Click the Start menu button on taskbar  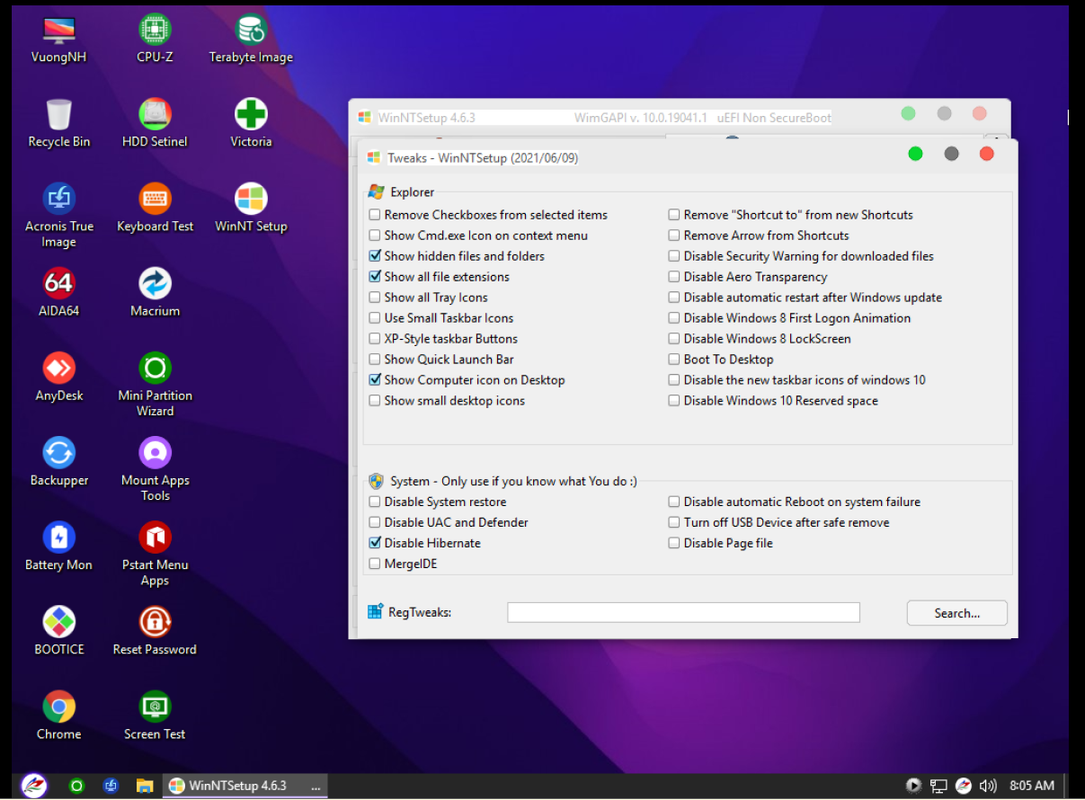pyautogui.click(x=34, y=785)
